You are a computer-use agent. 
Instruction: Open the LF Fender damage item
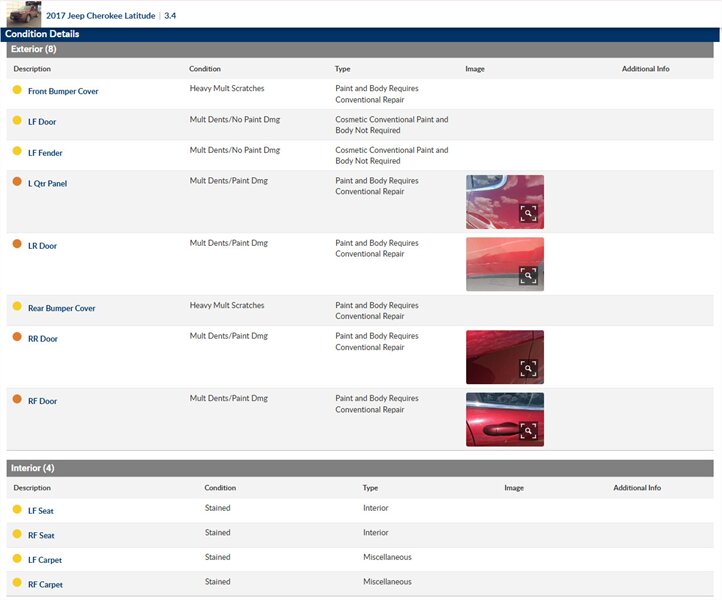click(x=45, y=153)
